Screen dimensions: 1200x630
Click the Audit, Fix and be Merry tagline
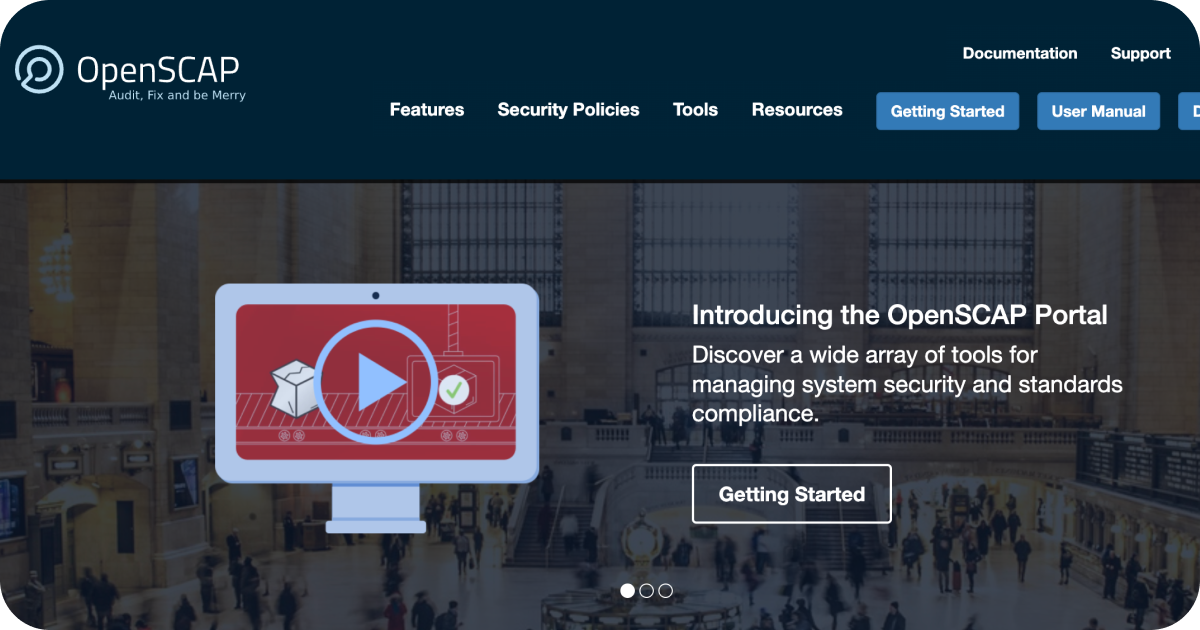point(177,95)
